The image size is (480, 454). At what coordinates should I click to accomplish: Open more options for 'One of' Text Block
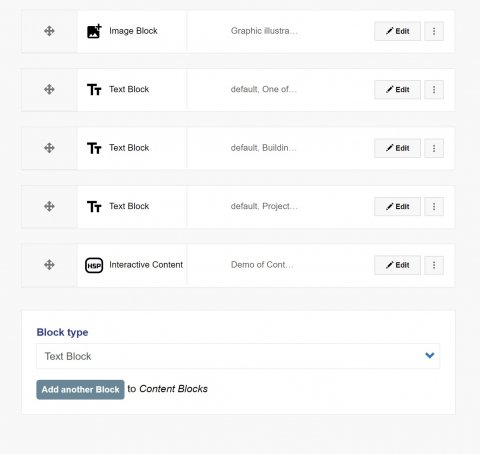[x=434, y=90]
